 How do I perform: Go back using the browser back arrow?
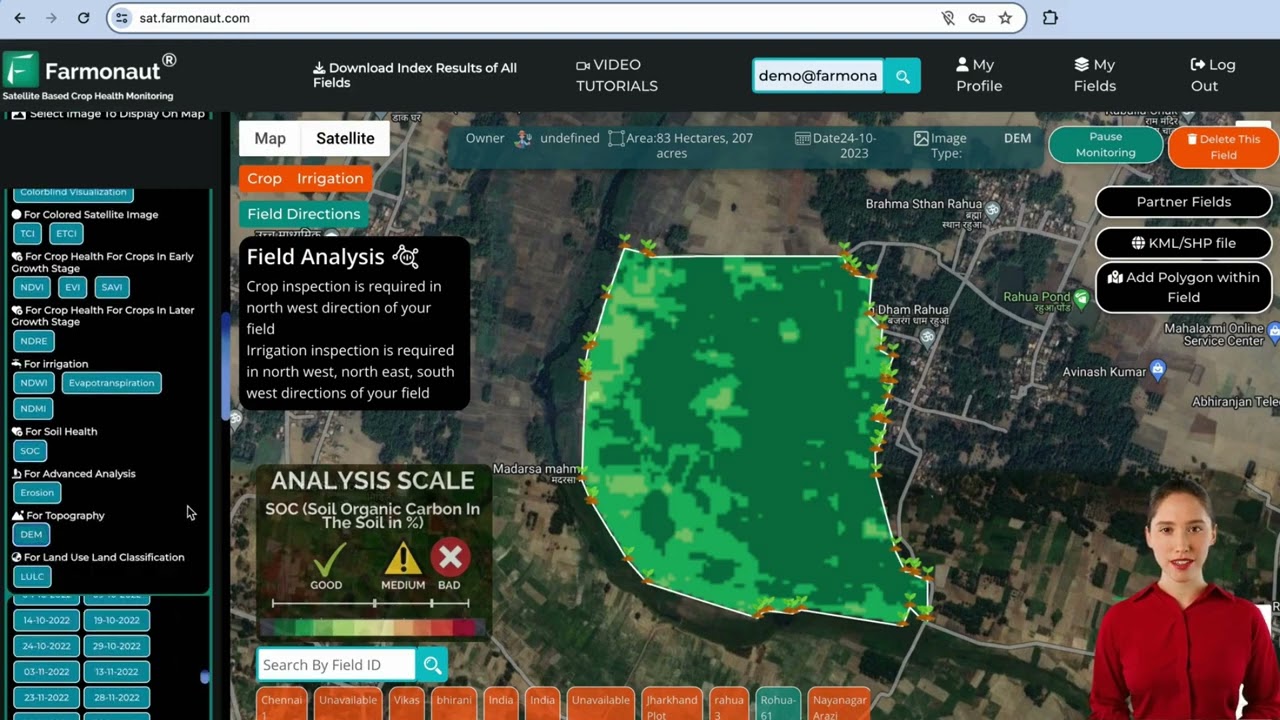tap(19, 18)
